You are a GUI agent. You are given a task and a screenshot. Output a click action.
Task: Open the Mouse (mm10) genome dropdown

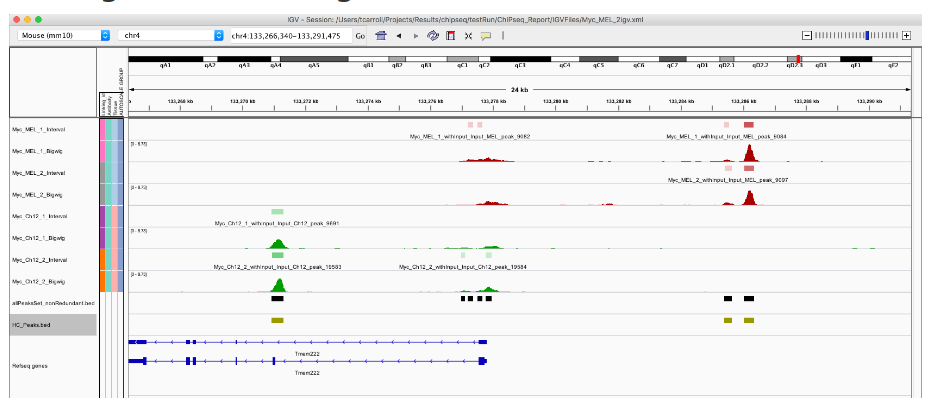tap(64, 36)
